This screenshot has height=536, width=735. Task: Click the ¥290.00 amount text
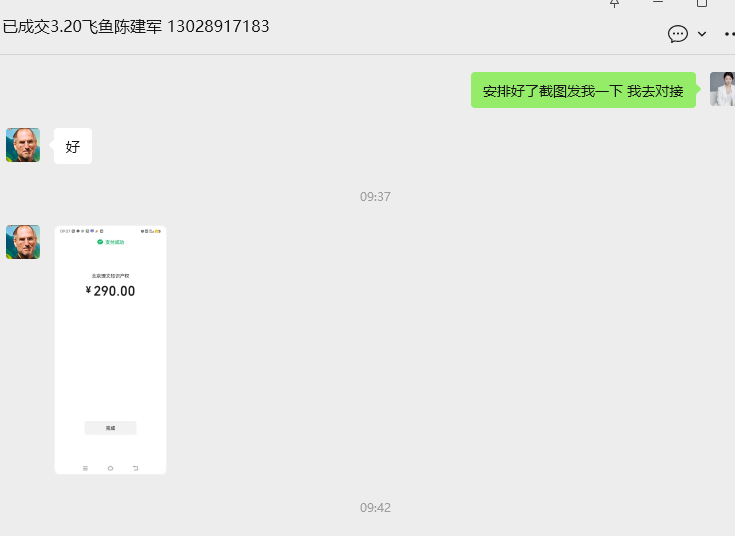point(111,291)
